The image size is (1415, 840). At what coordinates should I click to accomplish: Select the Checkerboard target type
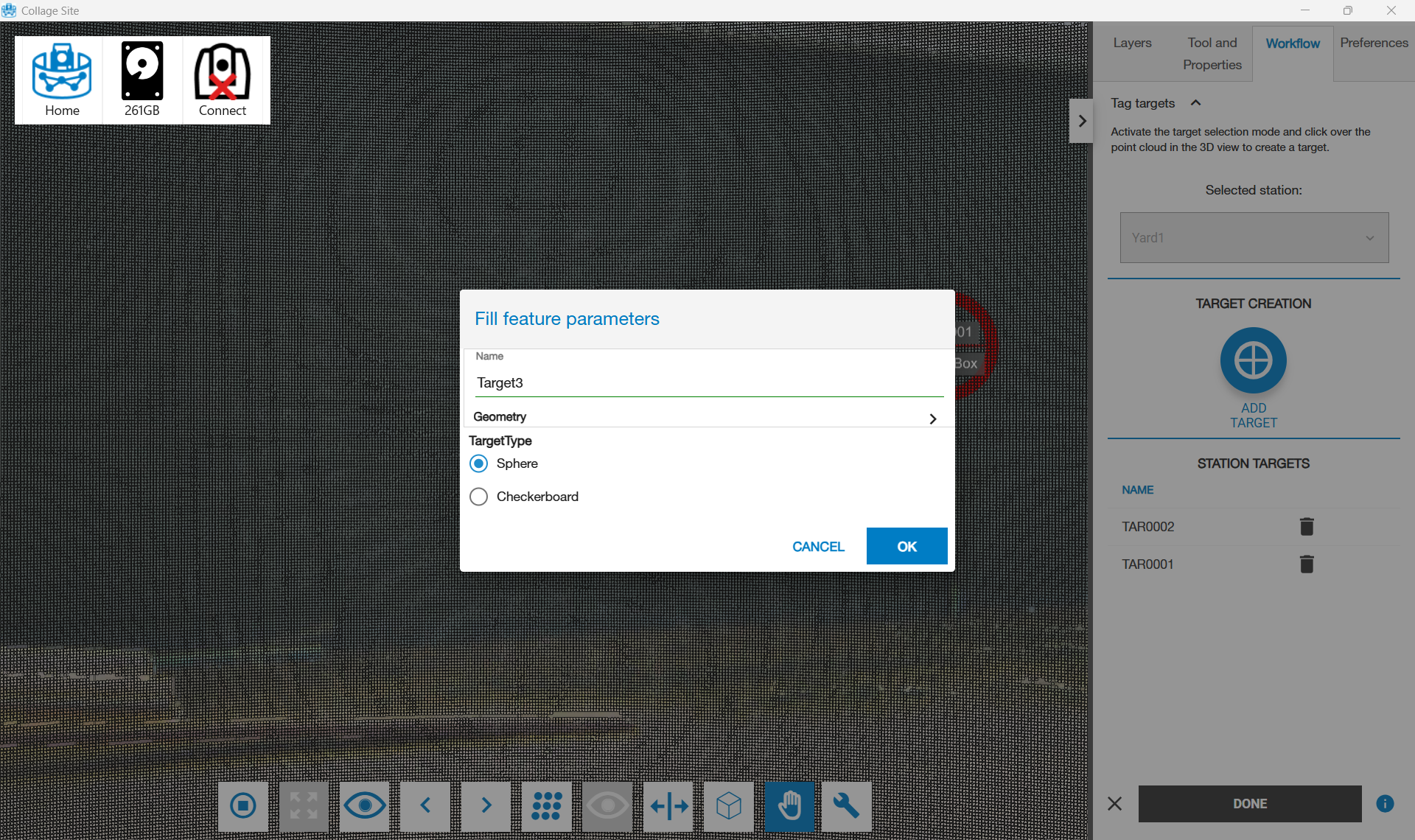(x=479, y=497)
